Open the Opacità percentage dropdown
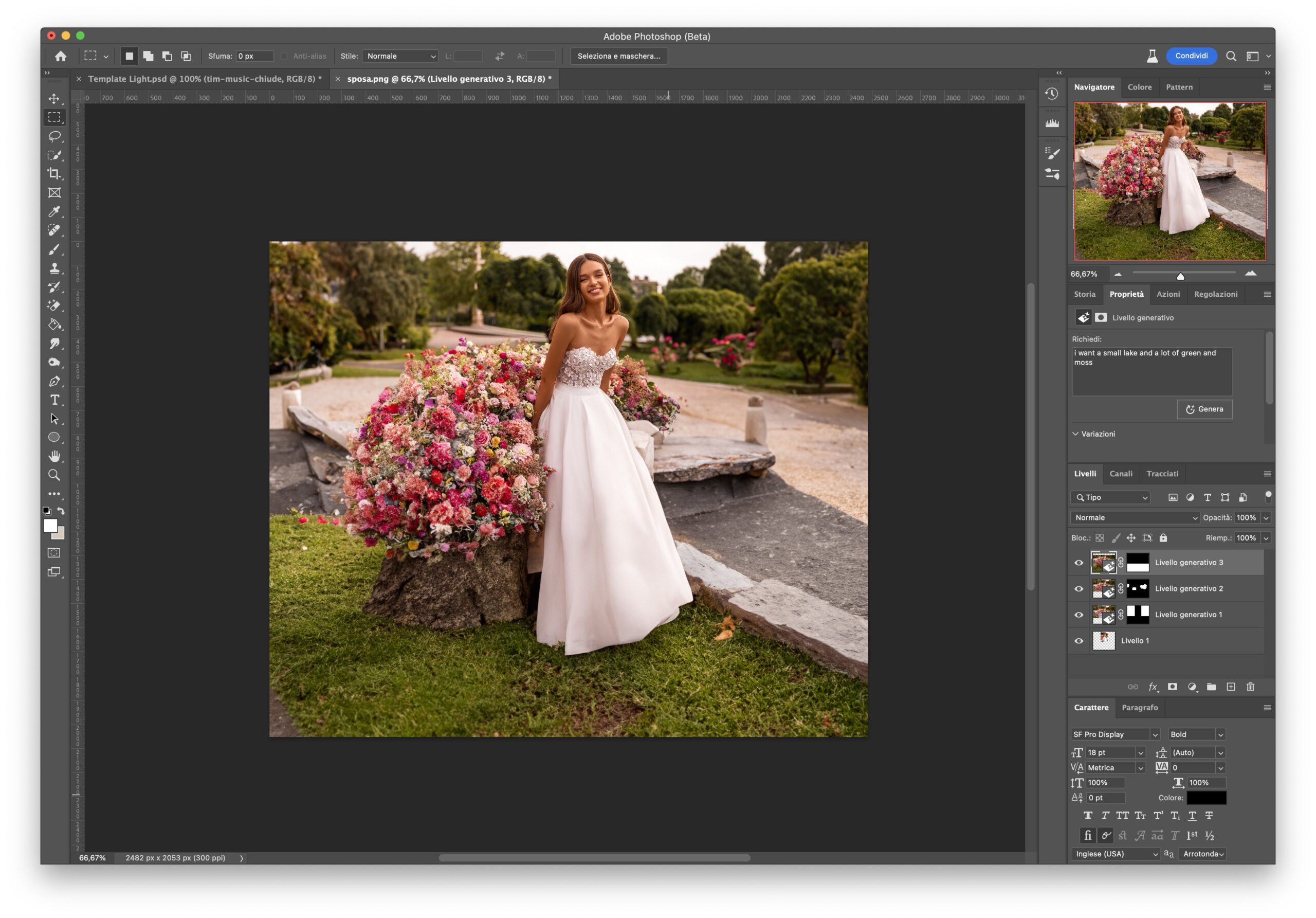 [x=1266, y=518]
